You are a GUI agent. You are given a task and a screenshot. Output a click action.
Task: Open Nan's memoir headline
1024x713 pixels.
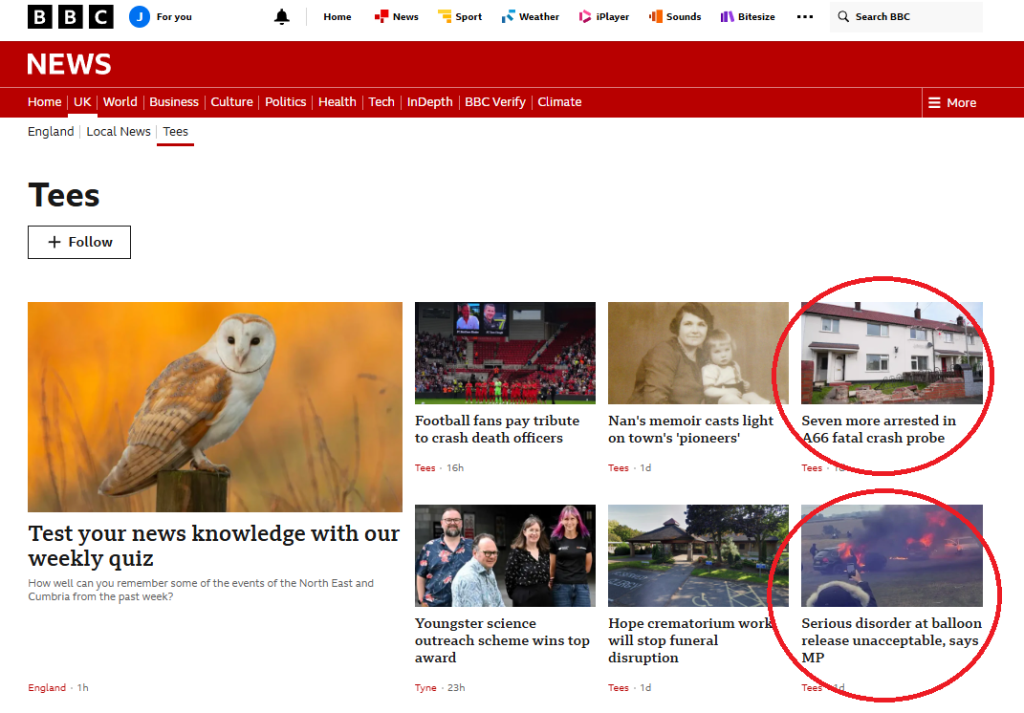690,429
